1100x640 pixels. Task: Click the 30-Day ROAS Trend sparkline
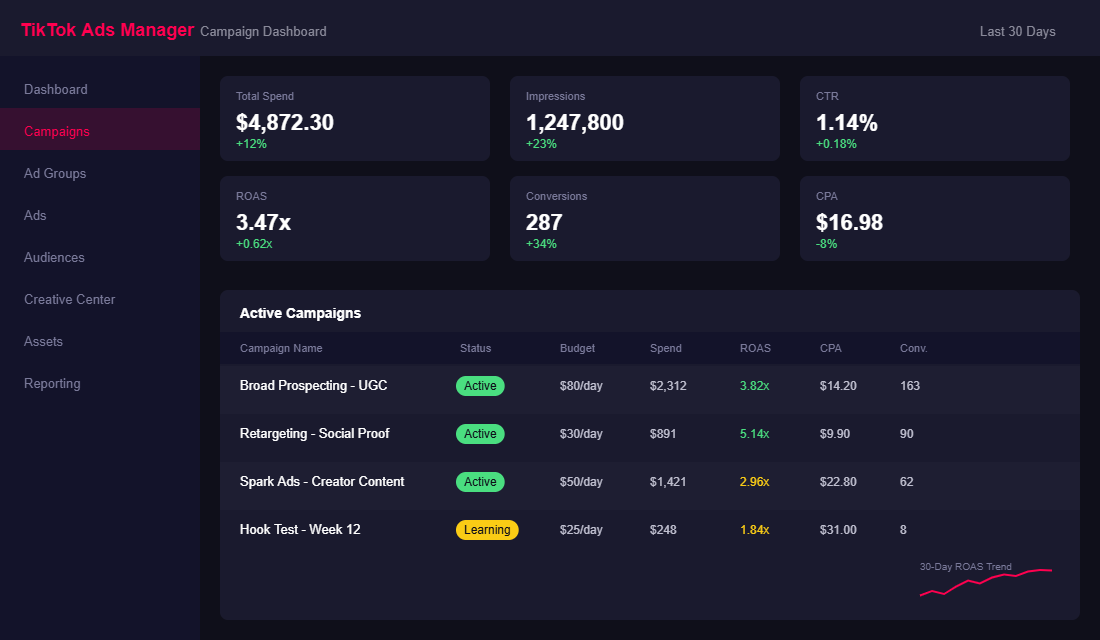[985, 578]
